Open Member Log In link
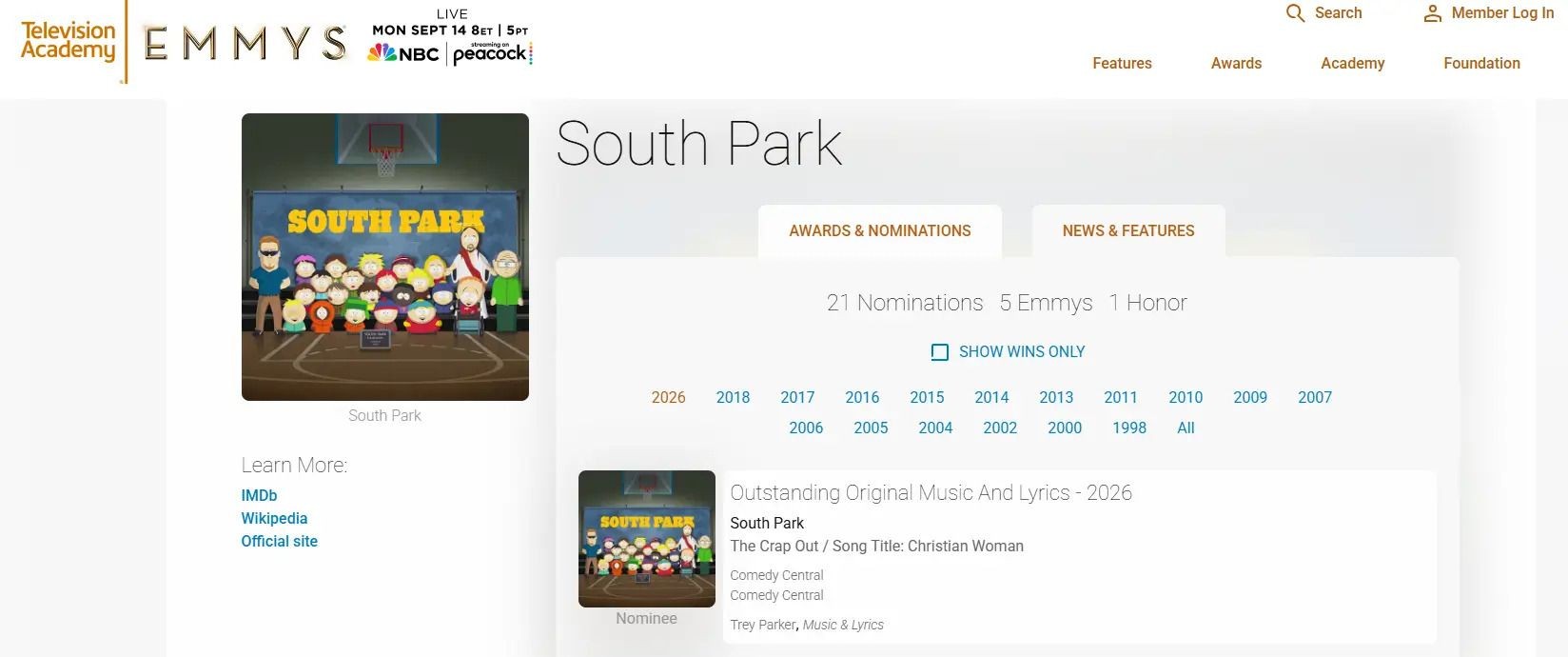Image resolution: width=1568 pixels, height=657 pixels. coord(1502,13)
